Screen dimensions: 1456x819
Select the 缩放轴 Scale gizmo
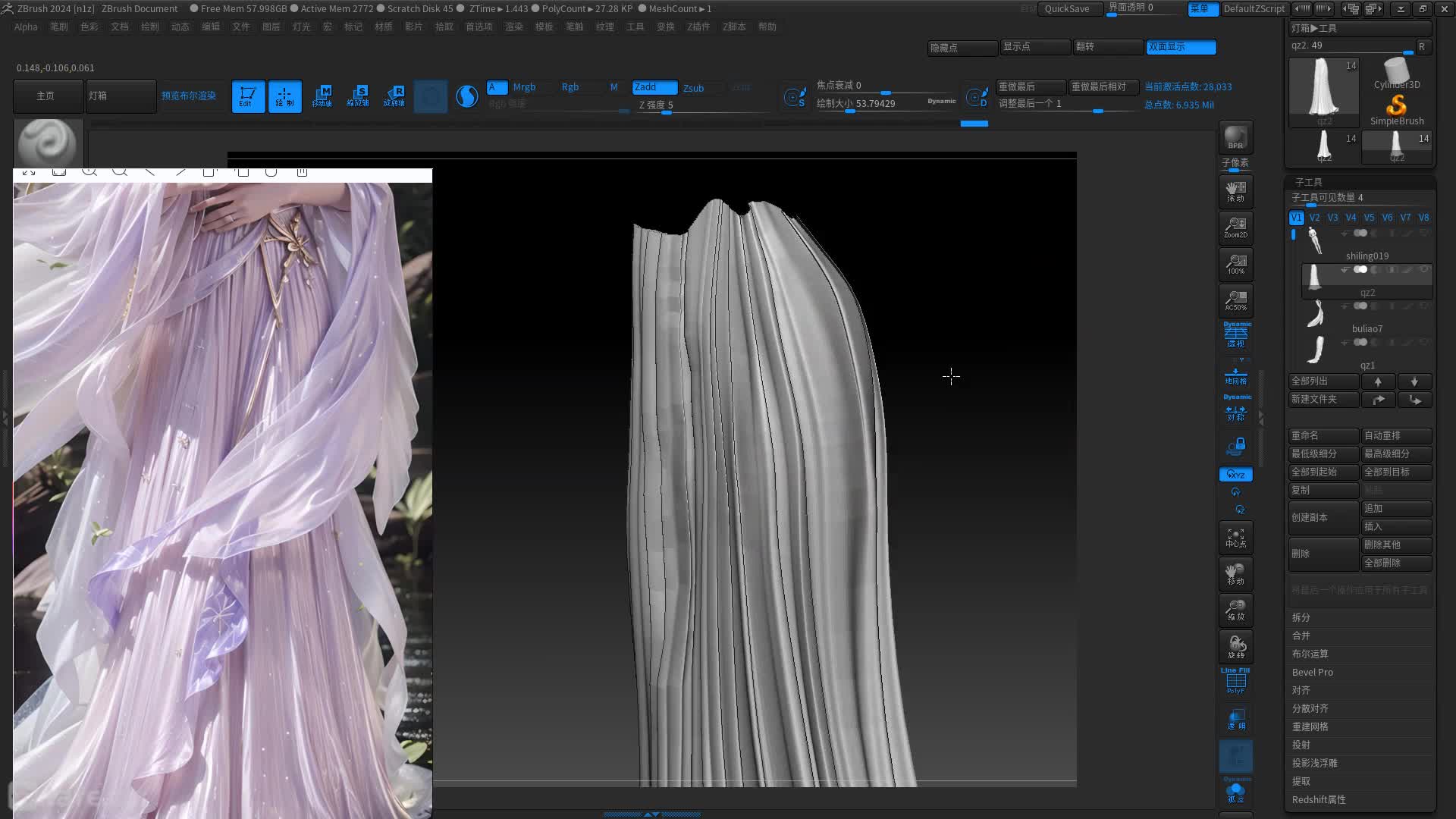pos(358,96)
